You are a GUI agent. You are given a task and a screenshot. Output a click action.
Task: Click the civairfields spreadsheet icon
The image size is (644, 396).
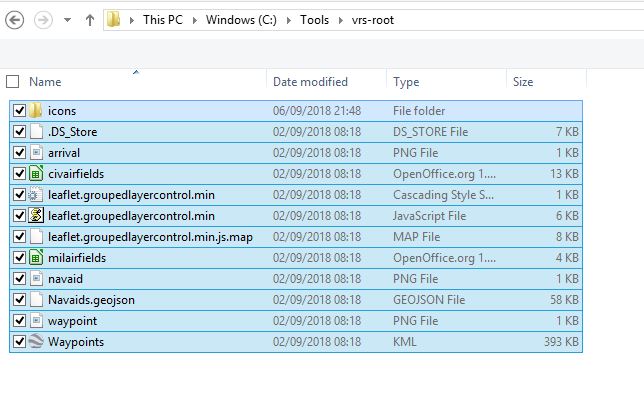pos(36,173)
